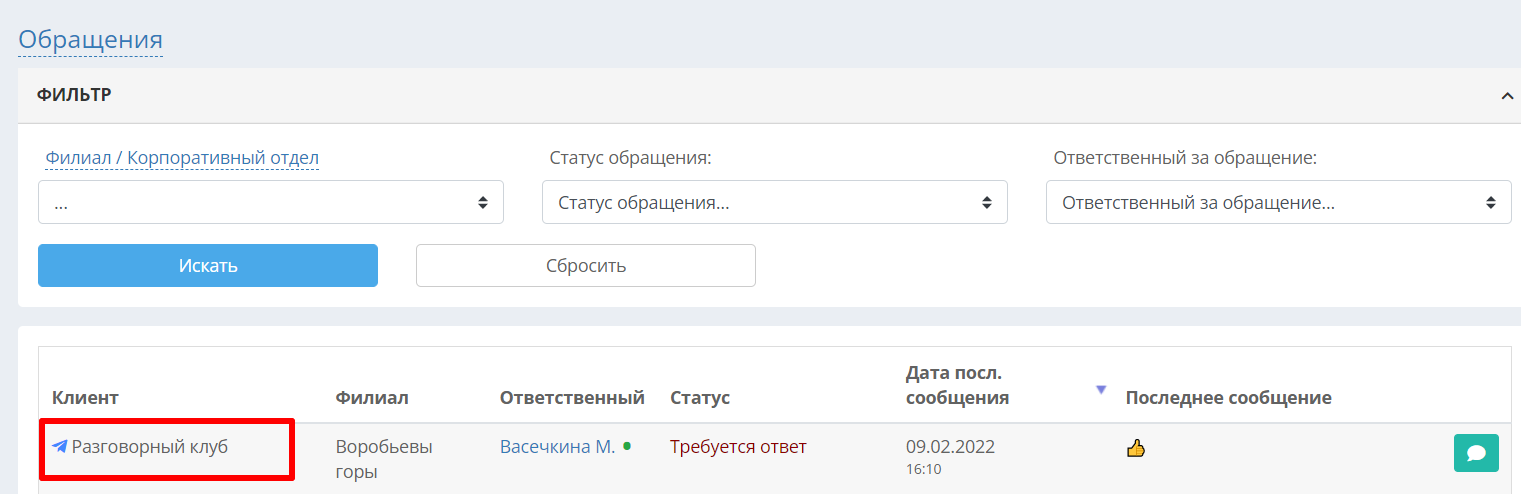
Task: Open the Филиал / Корпоративный отдел dropdown
Action: coord(271,202)
